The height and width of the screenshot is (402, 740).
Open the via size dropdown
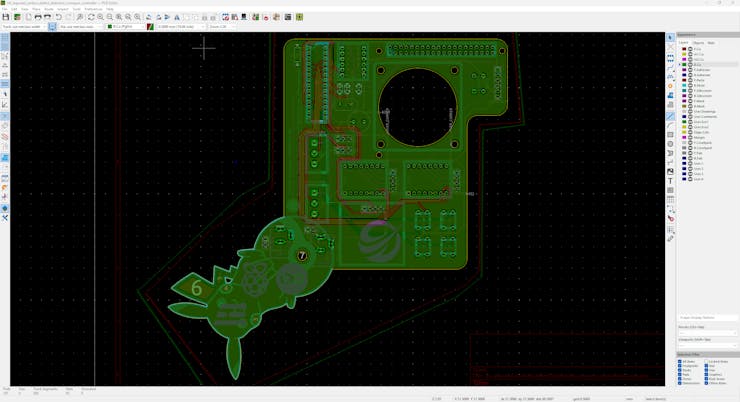[81, 27]
